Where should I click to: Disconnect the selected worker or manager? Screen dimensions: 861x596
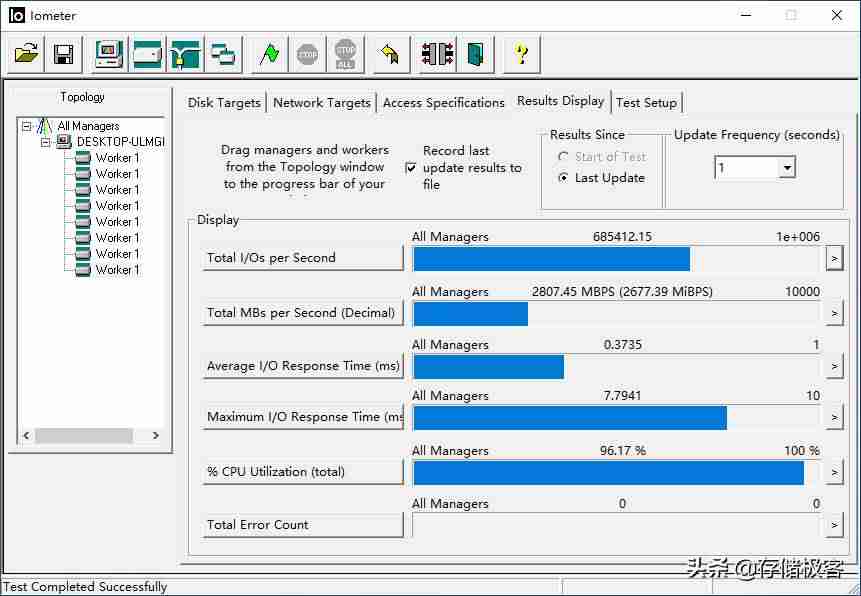pyautogui.click(x=437, y=54)
